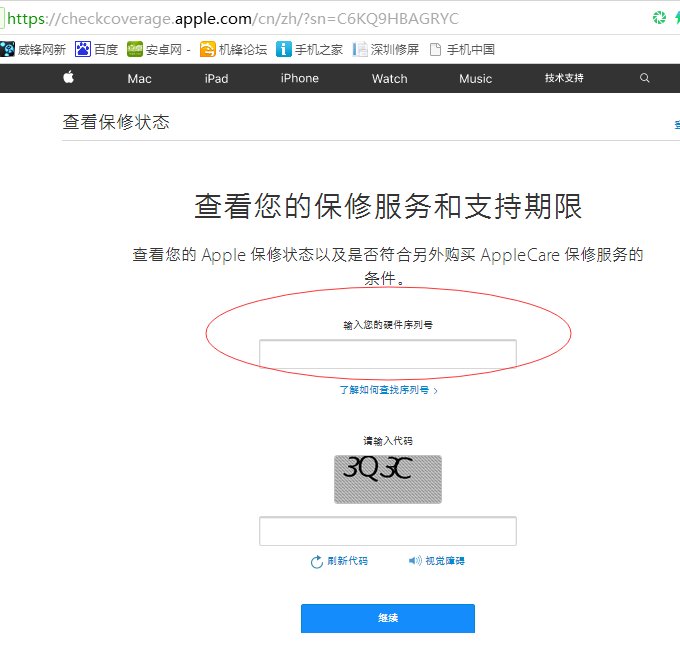Screen dimensions: 680x666
Task: Open the 百度 bookmark
Action: coord(97,49)
